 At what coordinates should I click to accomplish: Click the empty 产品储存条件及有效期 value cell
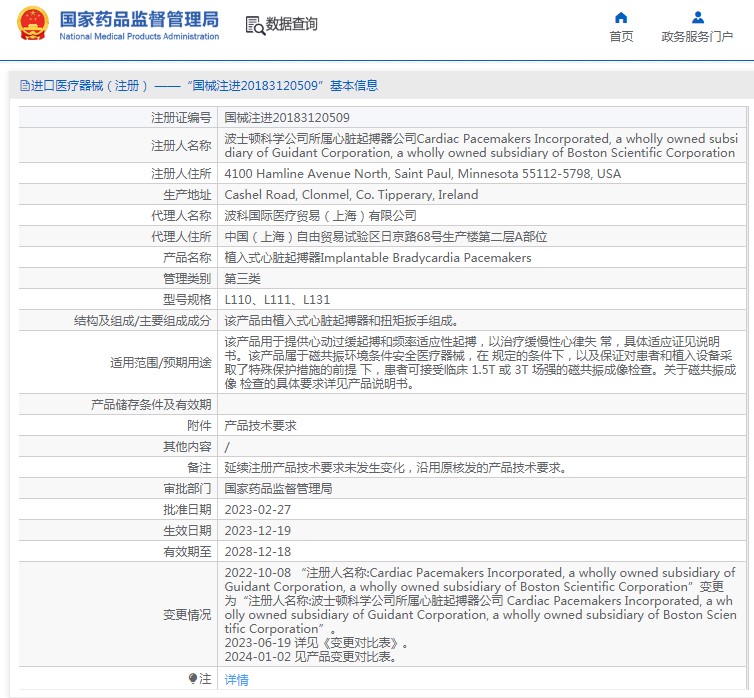pyautogui.click(x=482, y=405)
